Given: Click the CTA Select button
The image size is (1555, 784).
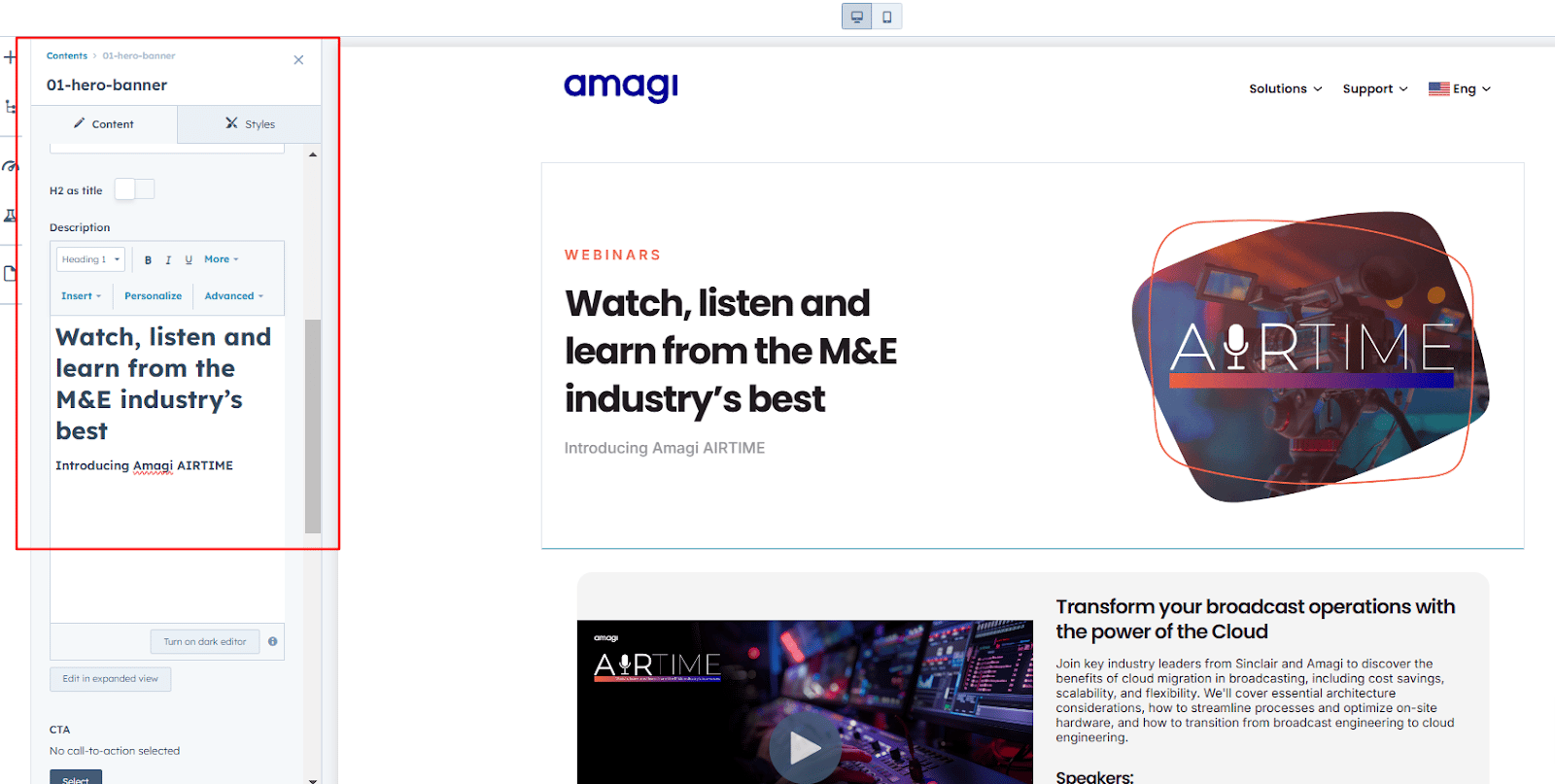Looking at the screenshot, I should pyautogui.click(x=76, y=778).
